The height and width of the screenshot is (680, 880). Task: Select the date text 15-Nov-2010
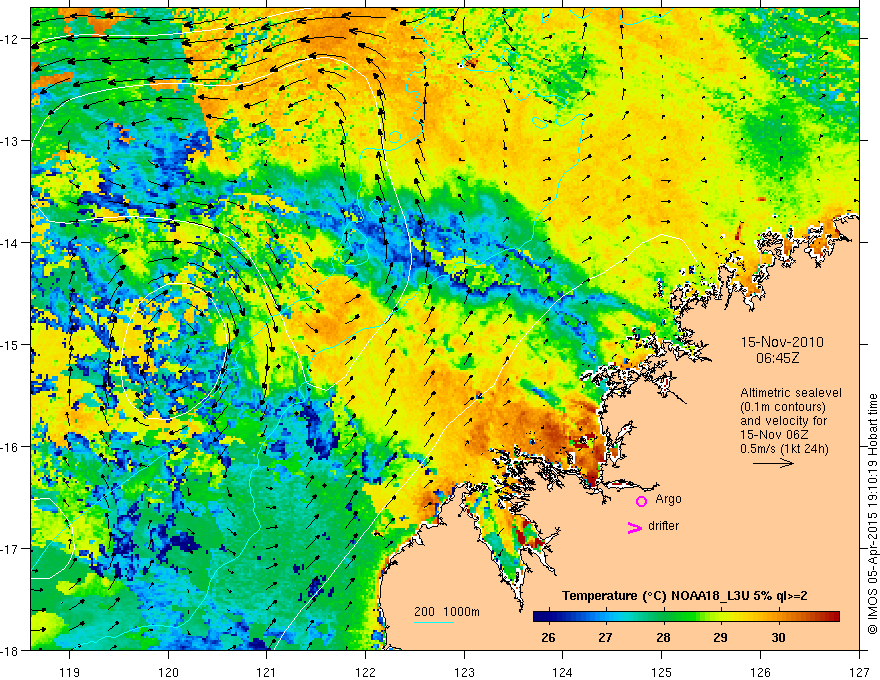pyautogui.click(x=782, y=342)
